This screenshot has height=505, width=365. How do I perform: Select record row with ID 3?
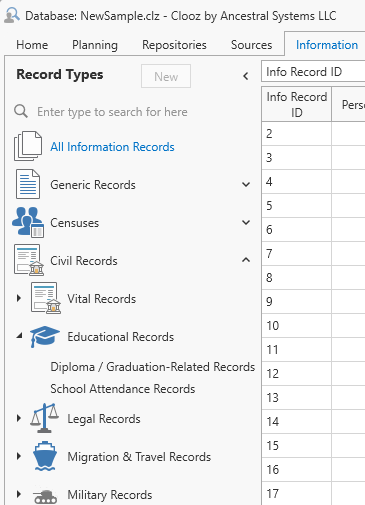(x=313, y=157)
